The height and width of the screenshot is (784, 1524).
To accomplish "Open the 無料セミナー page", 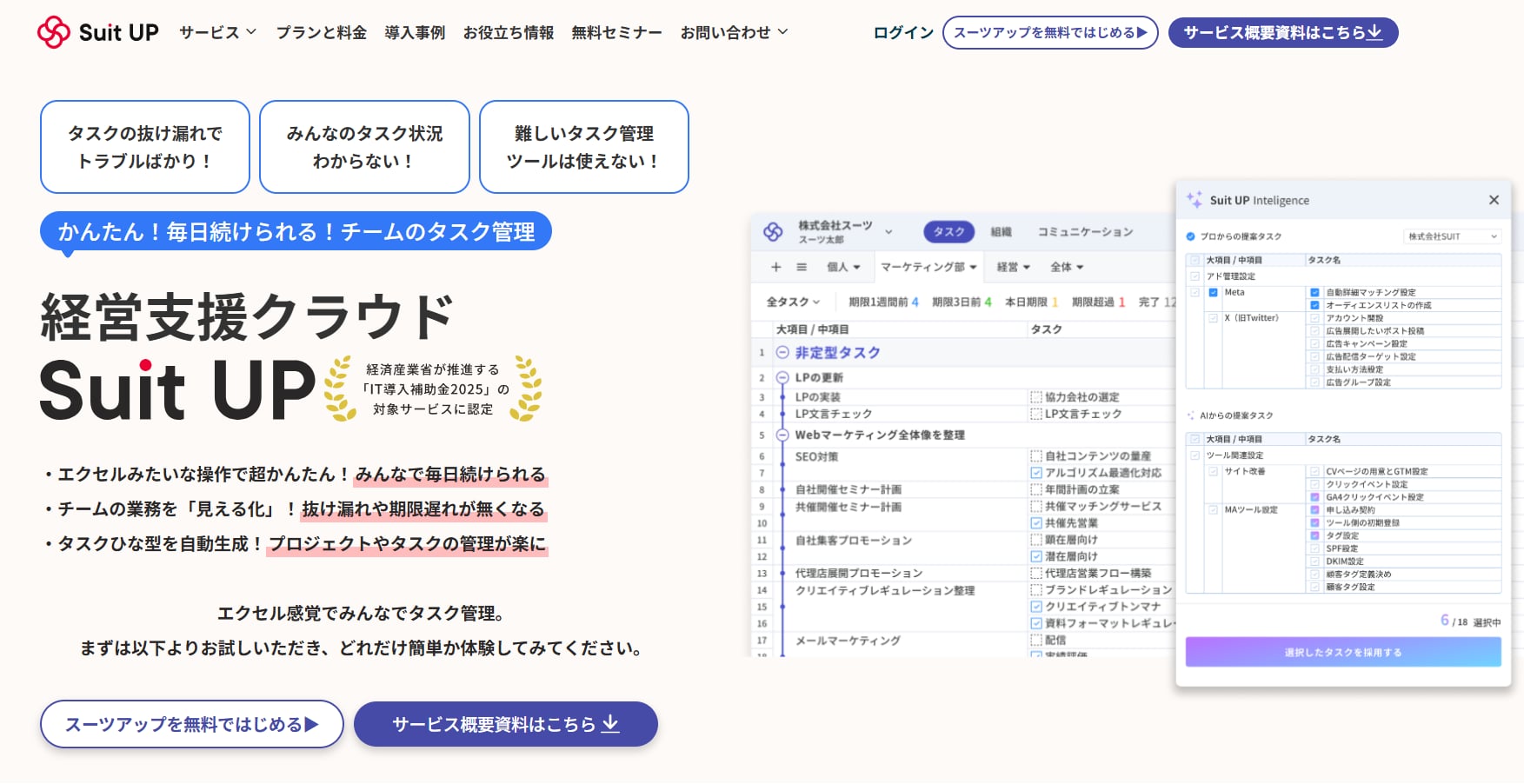I will click(616, 32).
